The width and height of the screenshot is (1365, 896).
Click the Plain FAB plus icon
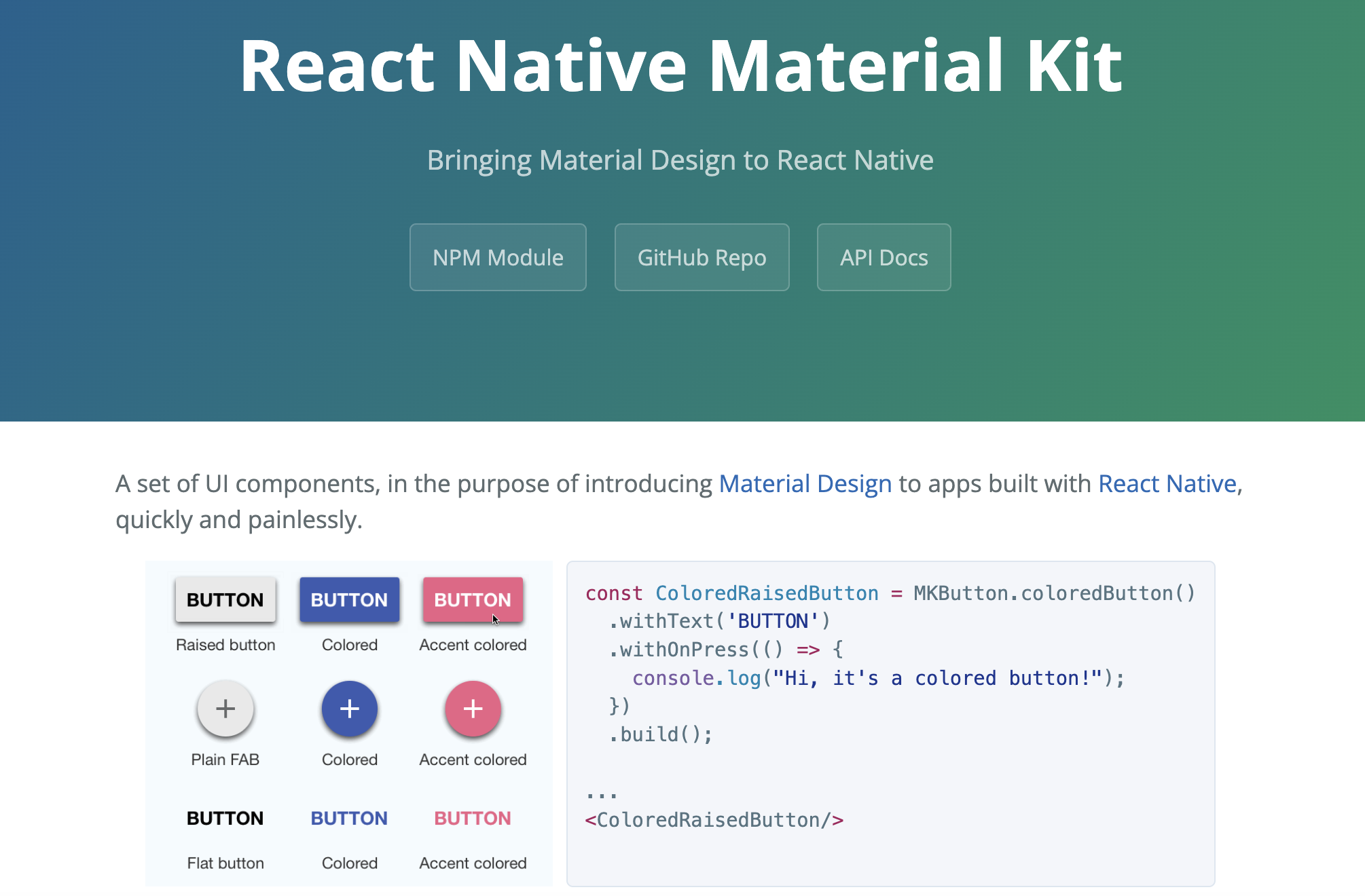coord(225,708)
